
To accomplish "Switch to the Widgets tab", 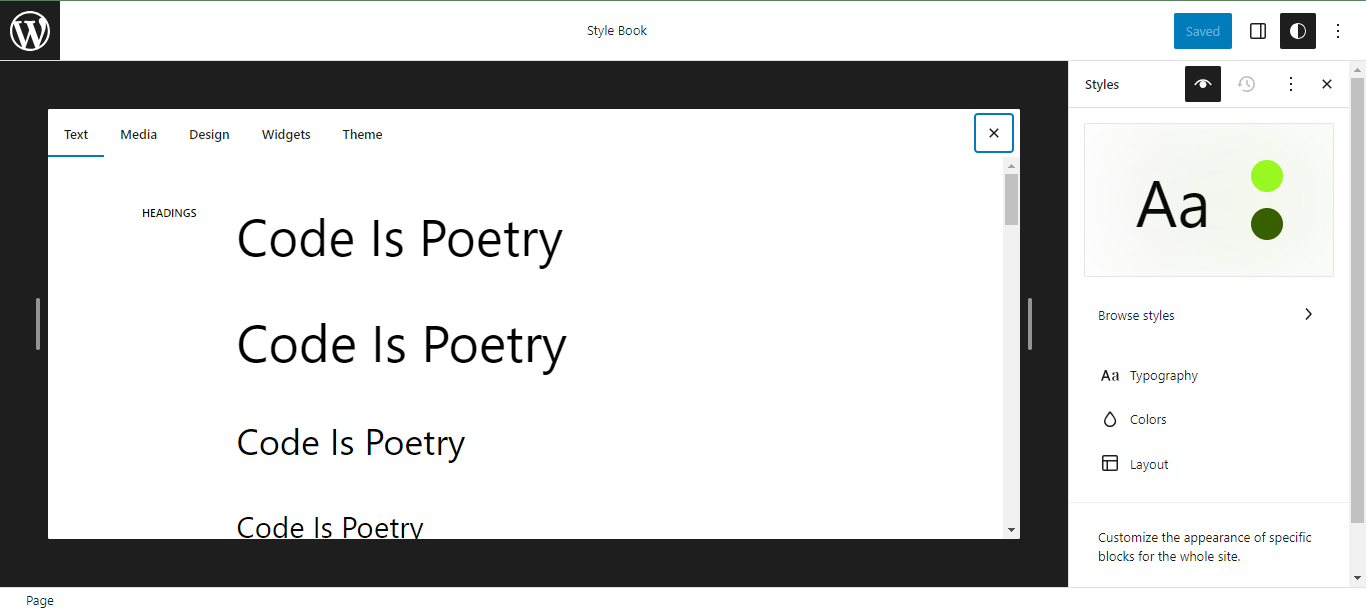I will pos(286,134).
